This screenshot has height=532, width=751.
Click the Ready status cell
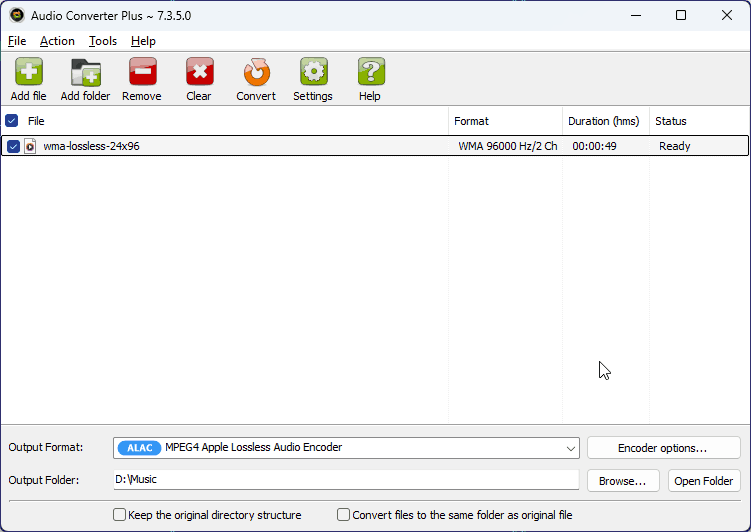[674, 146]
